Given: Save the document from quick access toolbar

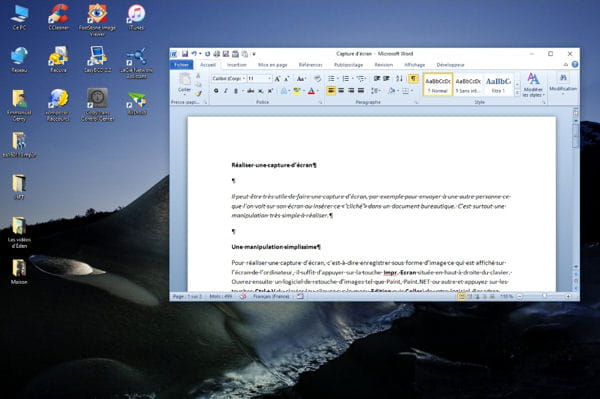Looking at the screenshot, I should [185, 54].
